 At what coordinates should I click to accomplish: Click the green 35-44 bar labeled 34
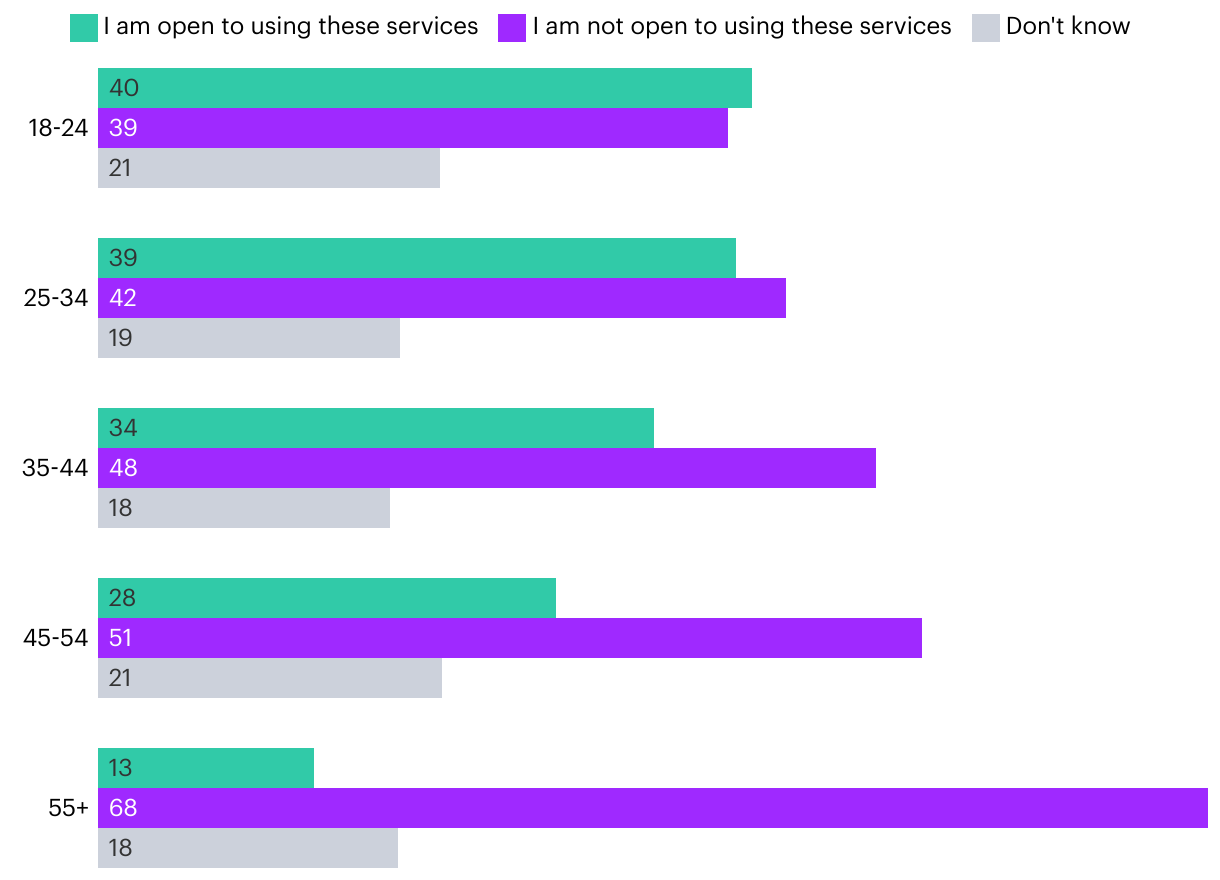[376, 428]
